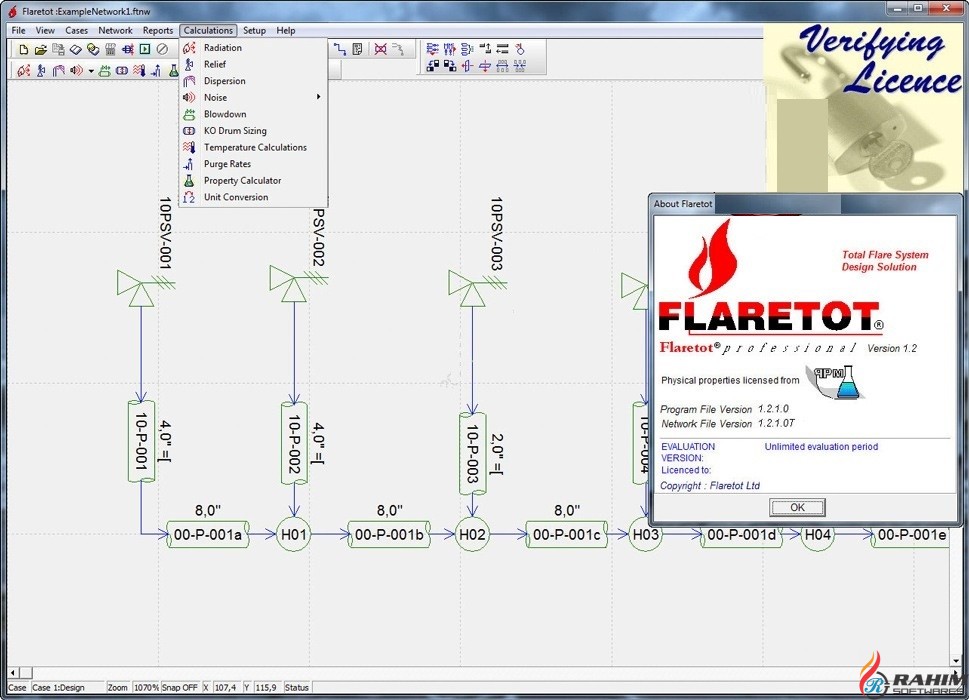Open Radiation calculation from lower toolbar icon
The width and height of the screenshot is (969, 700).
[x=23, y=70]
